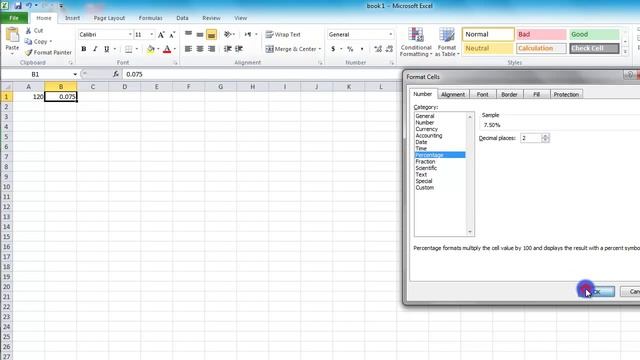Choose Custom in Category list
640x360 pixels.
point(424,188)
